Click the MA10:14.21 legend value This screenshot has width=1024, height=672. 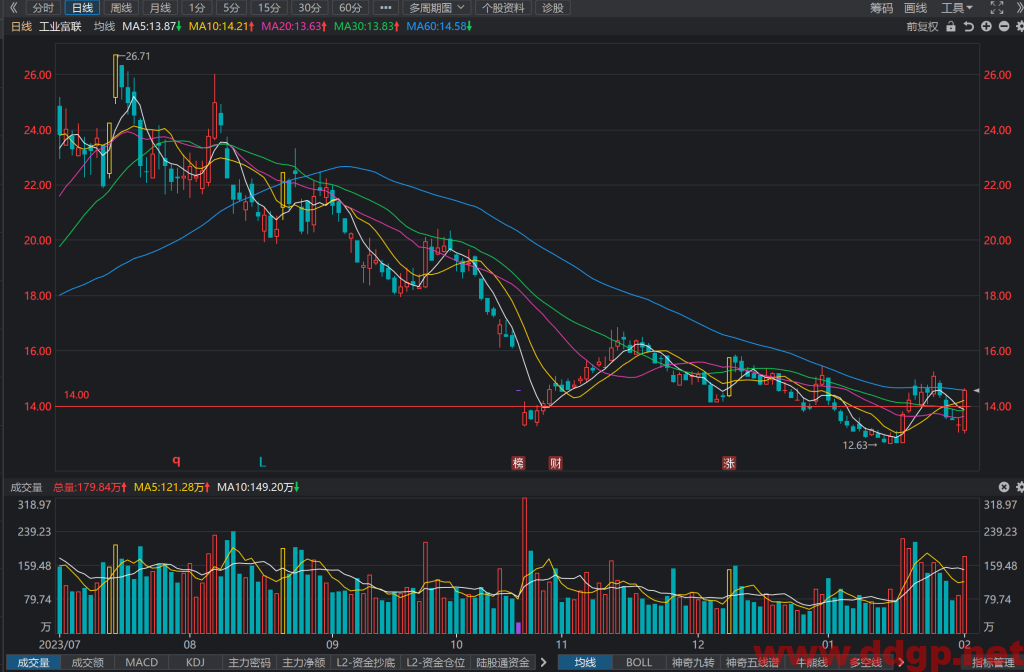(x=221, y=27)
